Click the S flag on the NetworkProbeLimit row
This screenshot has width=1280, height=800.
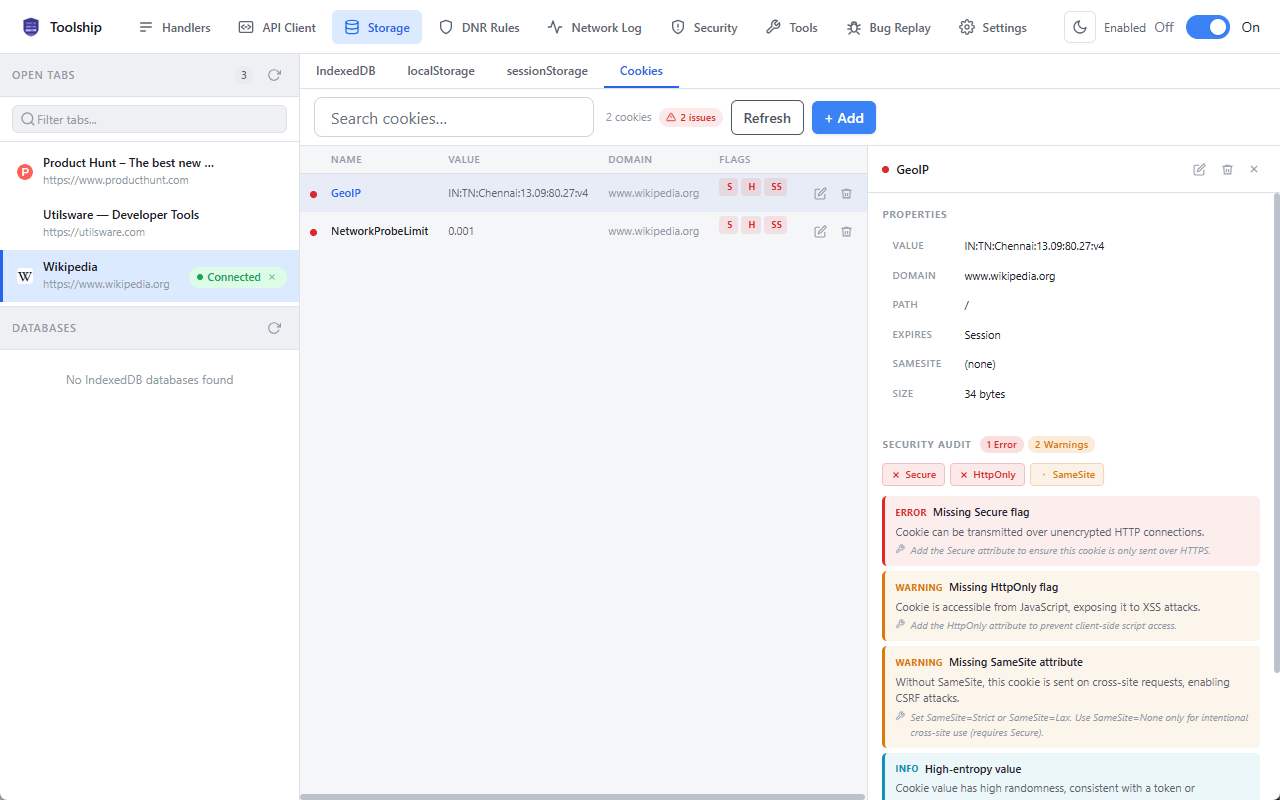[729, 225]
